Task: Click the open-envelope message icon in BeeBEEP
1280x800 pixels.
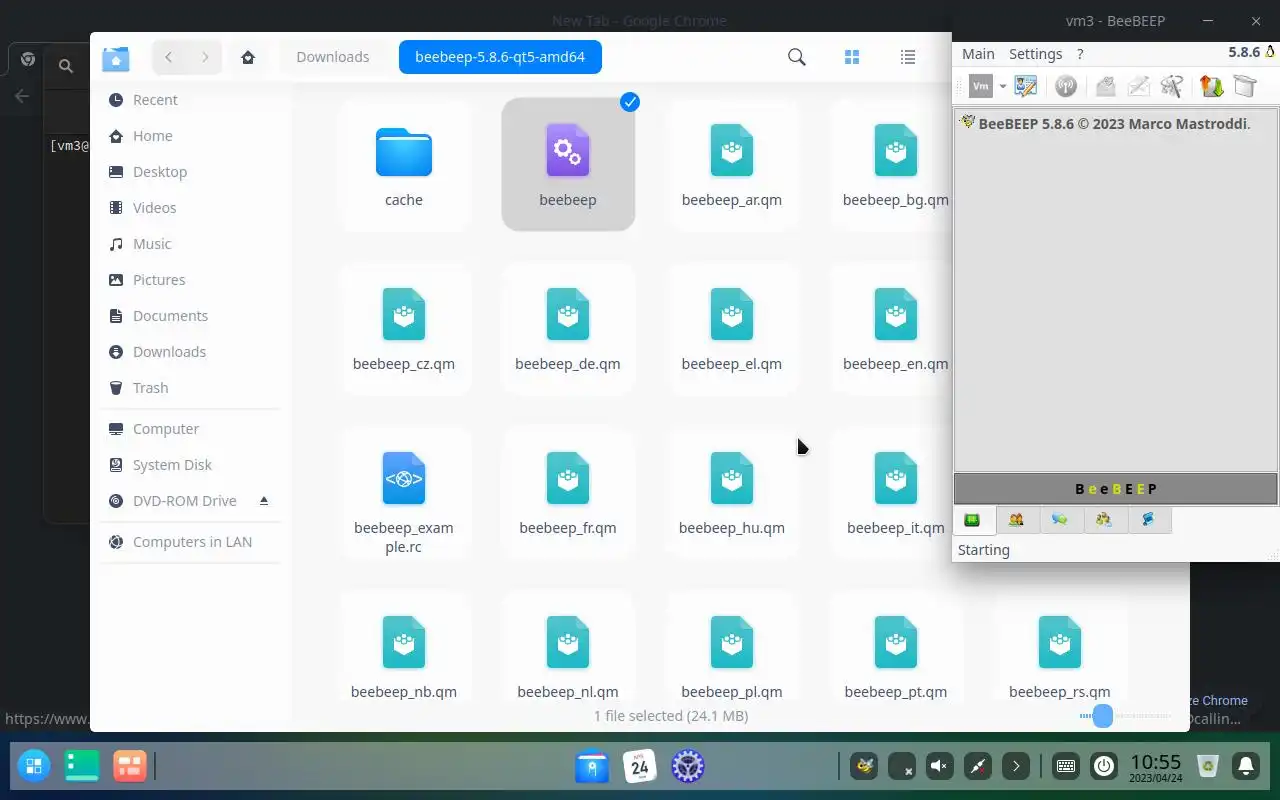Action: 1105,86
